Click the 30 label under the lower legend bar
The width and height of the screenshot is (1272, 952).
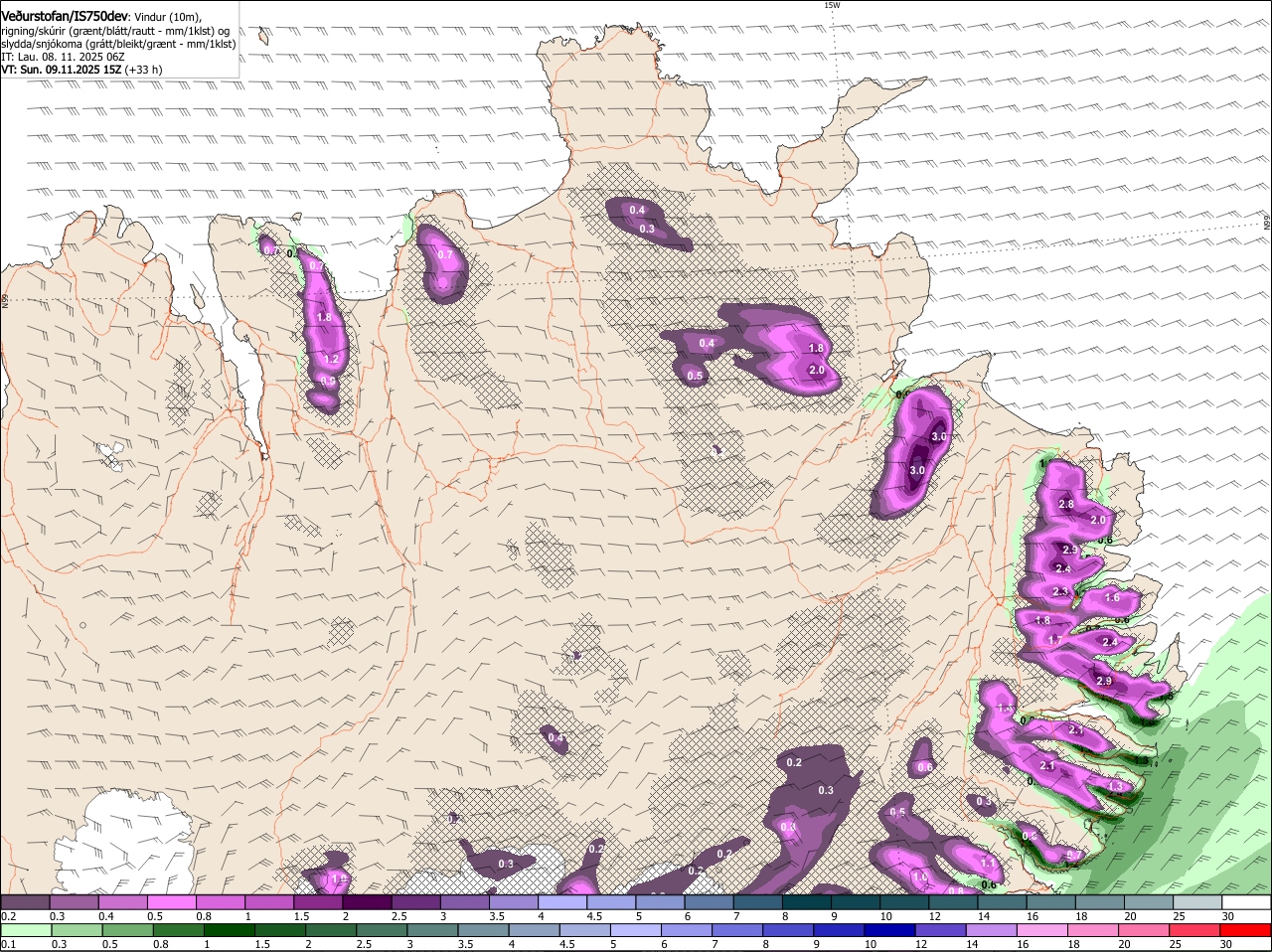pyautogui.click(x=1225, y=944)
